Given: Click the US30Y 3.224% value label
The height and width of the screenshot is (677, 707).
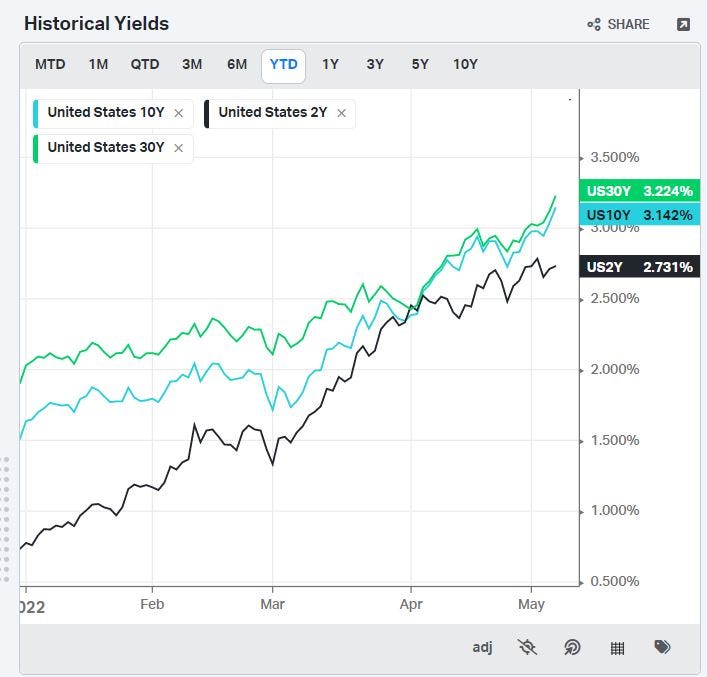Looking at the screenshot, I should 639,191.
